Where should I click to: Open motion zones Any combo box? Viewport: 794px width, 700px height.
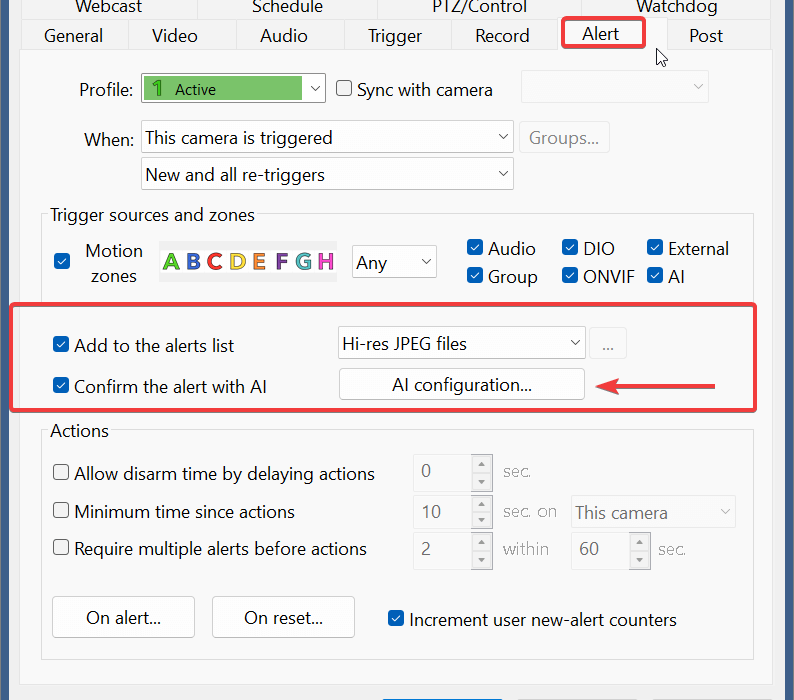click(x=394, y=262)
